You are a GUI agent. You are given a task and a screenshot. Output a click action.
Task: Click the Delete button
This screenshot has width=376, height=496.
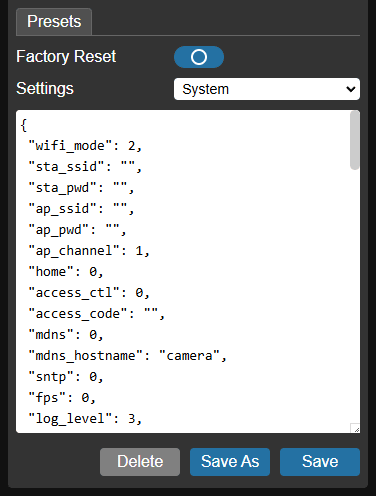140,462
